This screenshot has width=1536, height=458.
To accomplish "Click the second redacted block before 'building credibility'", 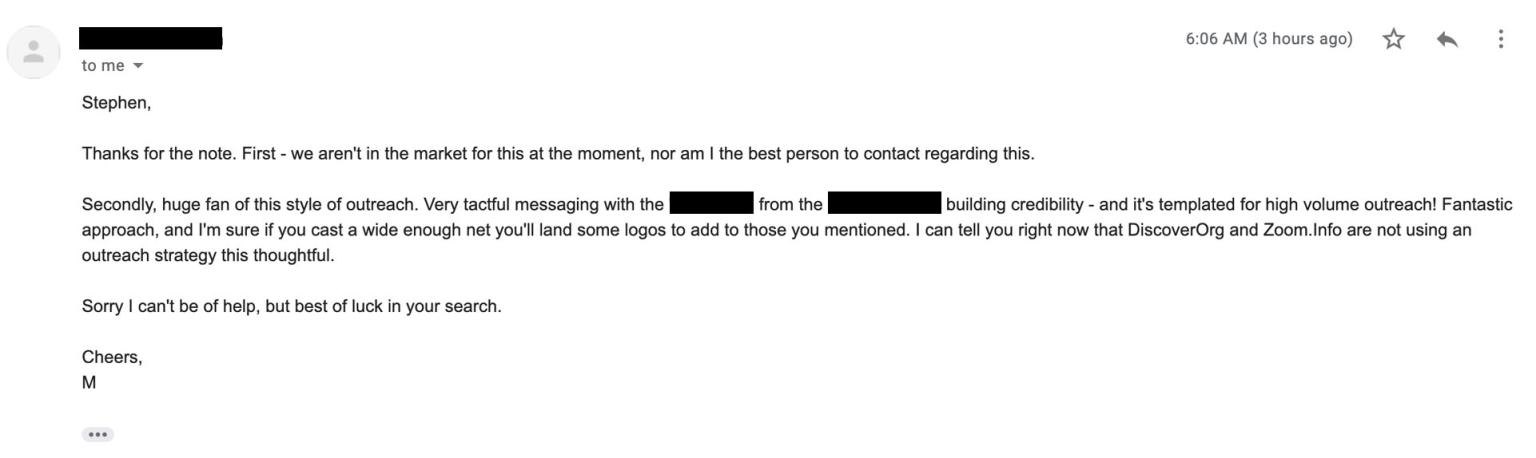I will pos(885,205).
